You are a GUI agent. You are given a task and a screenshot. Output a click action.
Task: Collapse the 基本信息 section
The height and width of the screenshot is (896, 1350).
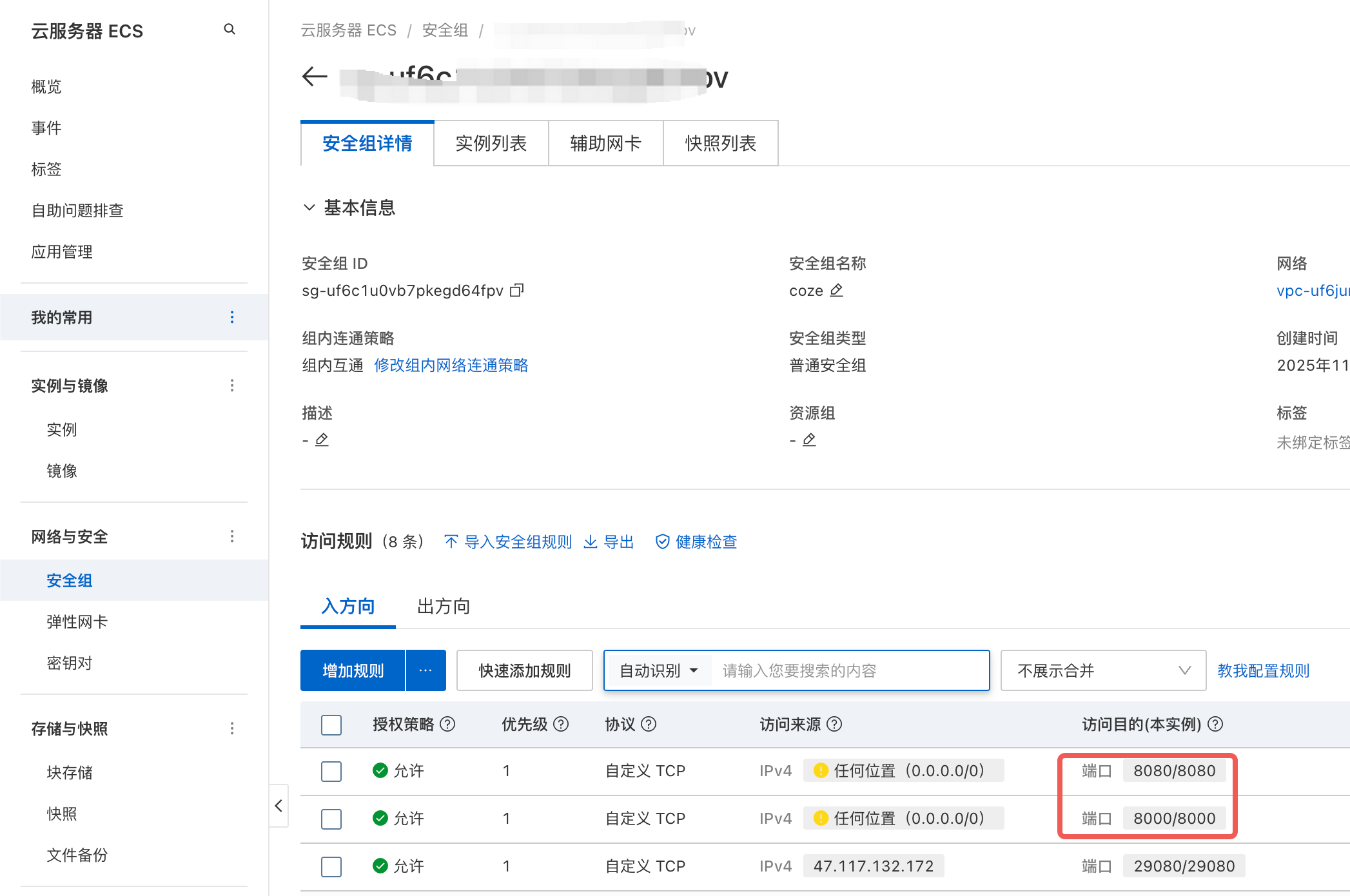coord(309,208)
